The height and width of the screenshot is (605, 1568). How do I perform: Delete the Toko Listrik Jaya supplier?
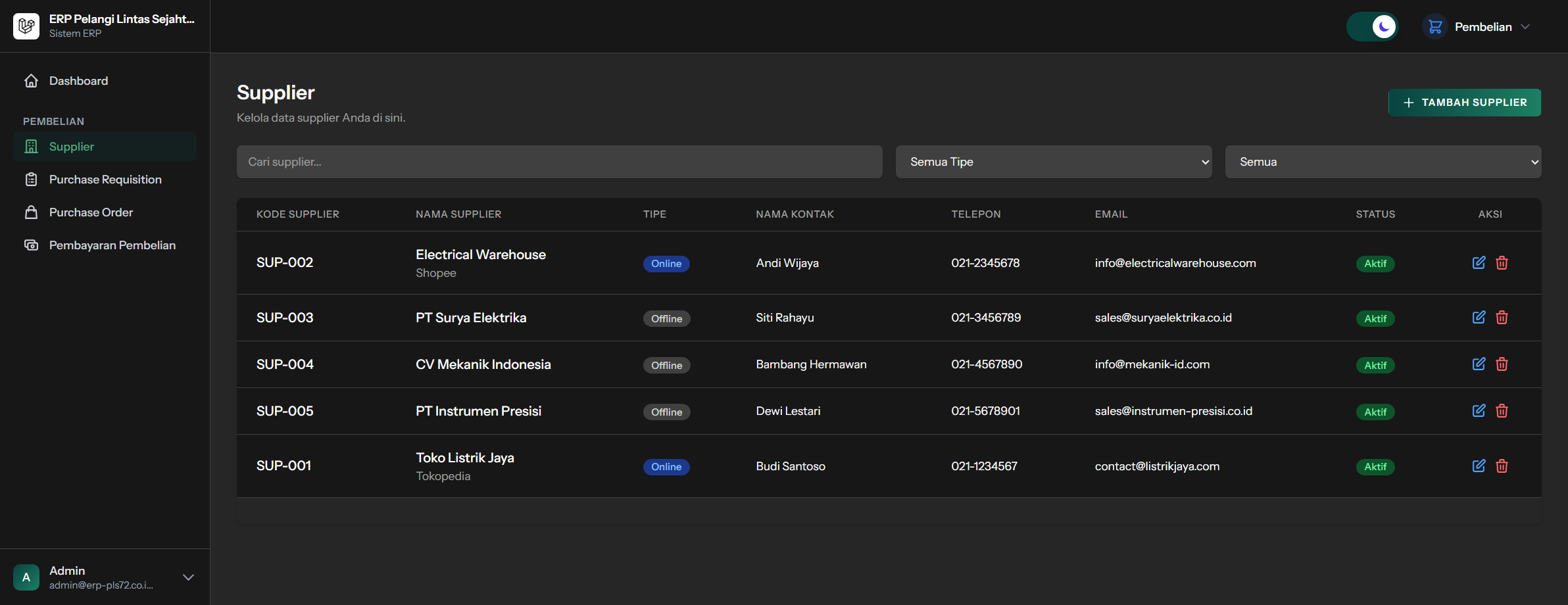pos(1502,466)
